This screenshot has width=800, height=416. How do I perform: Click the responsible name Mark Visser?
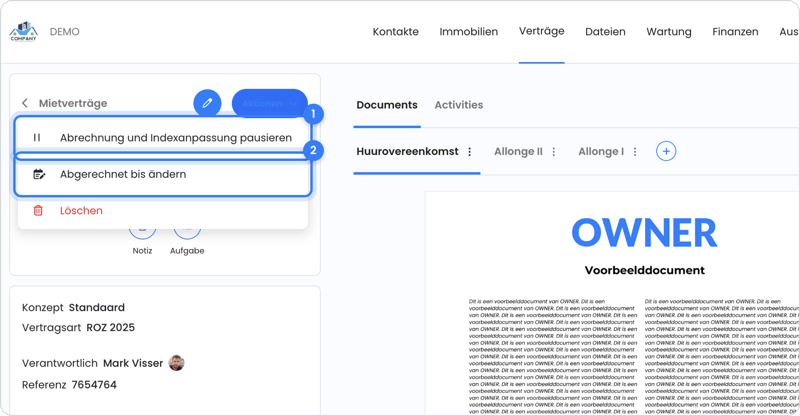coord(133,363)
